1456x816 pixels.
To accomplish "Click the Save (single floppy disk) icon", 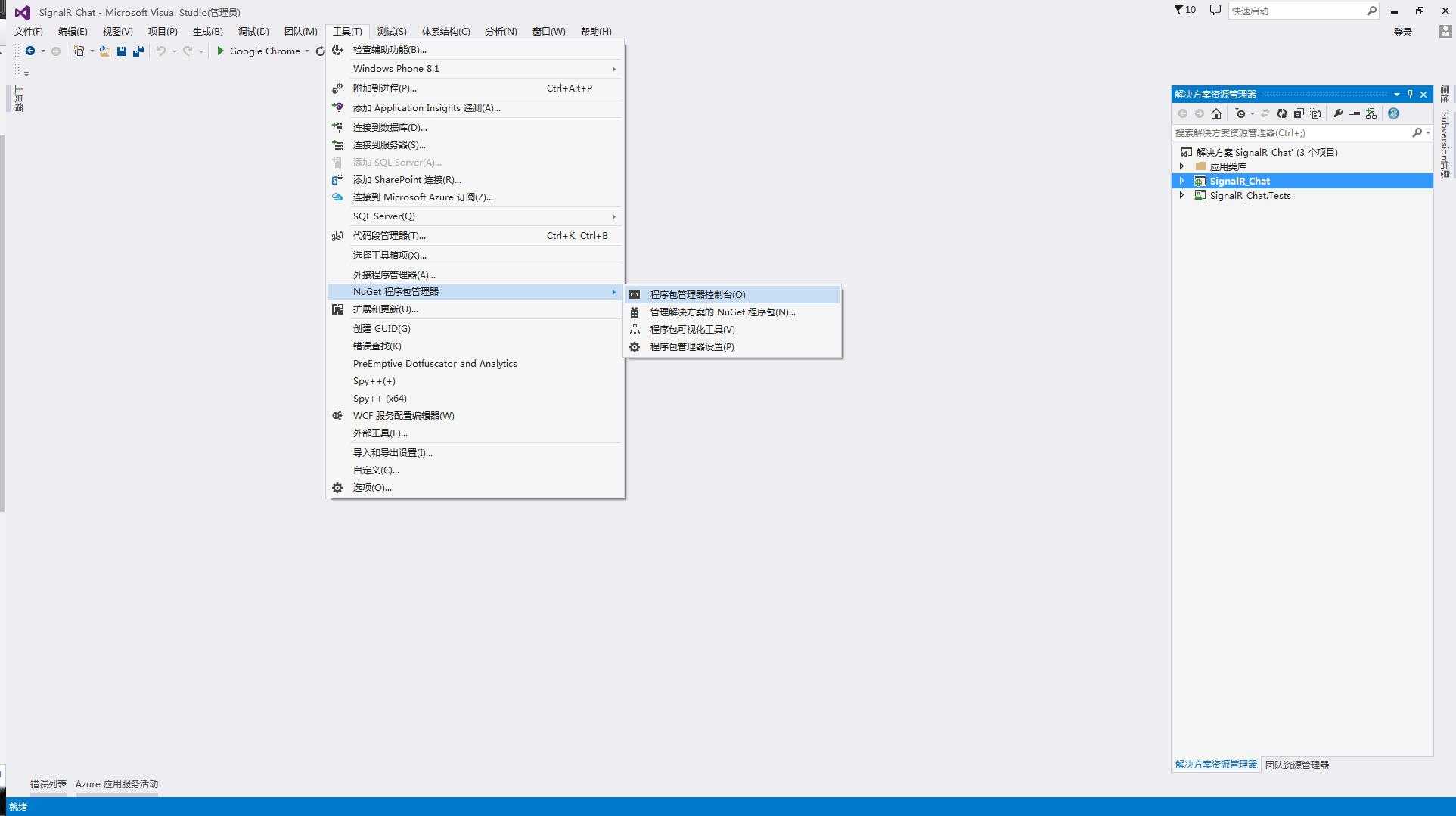I will (x=122, y=51).
